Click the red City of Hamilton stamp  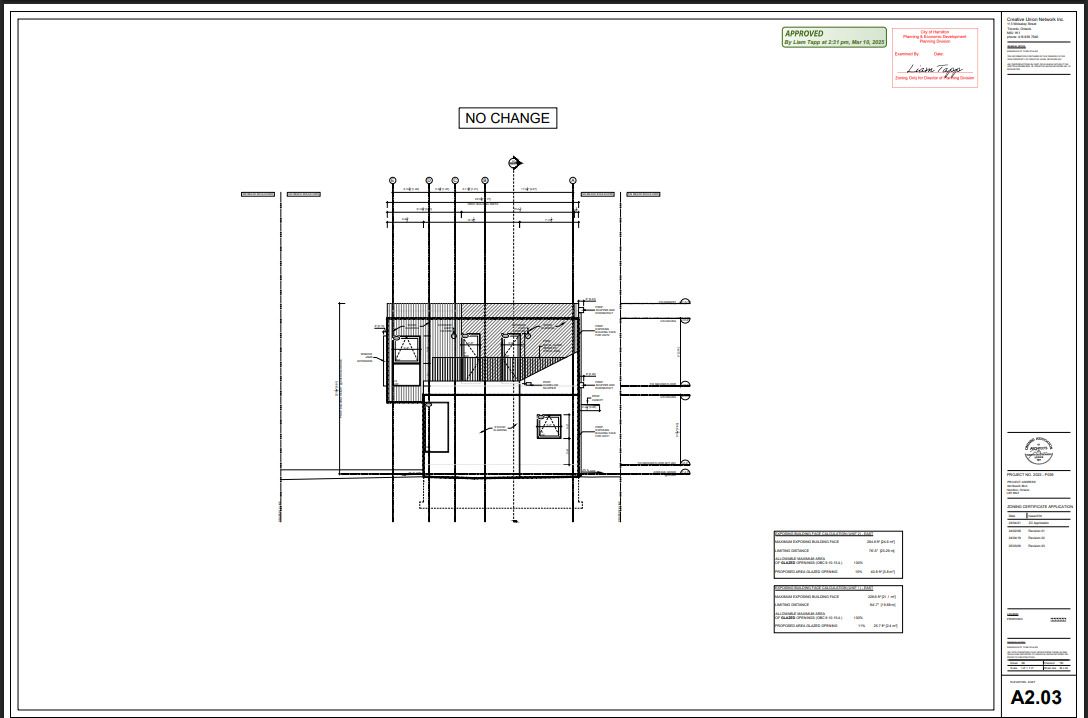(934, 57)
